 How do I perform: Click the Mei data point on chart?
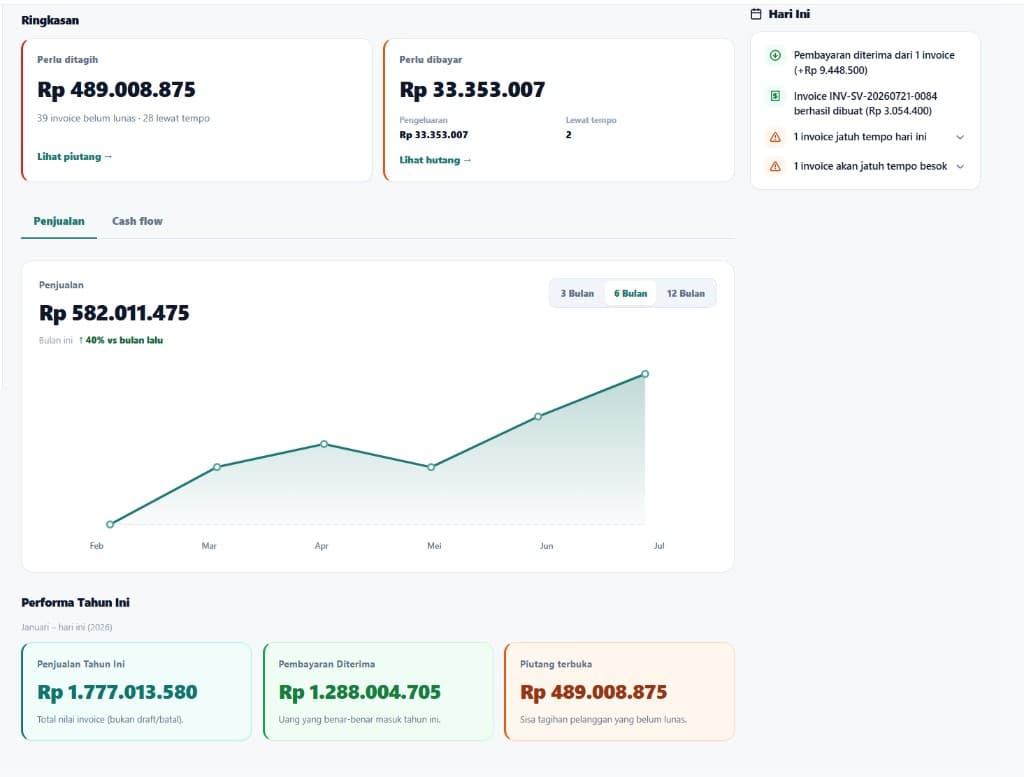tap(431, 468)
